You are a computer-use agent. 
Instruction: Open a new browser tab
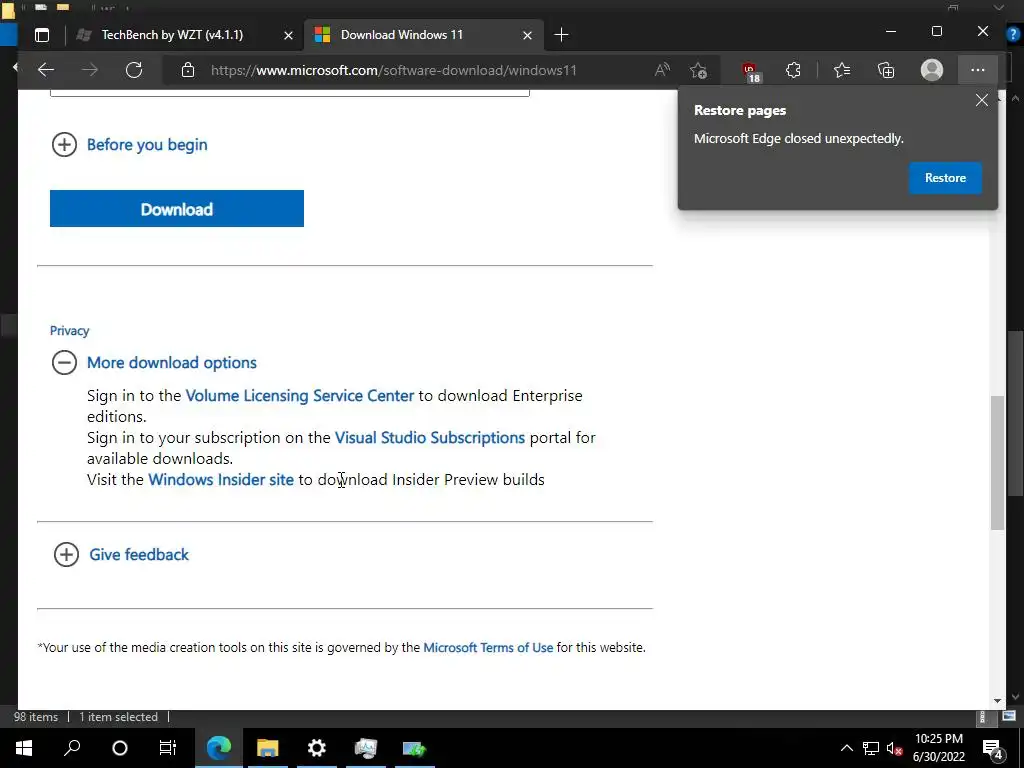[x=561, y=35]
